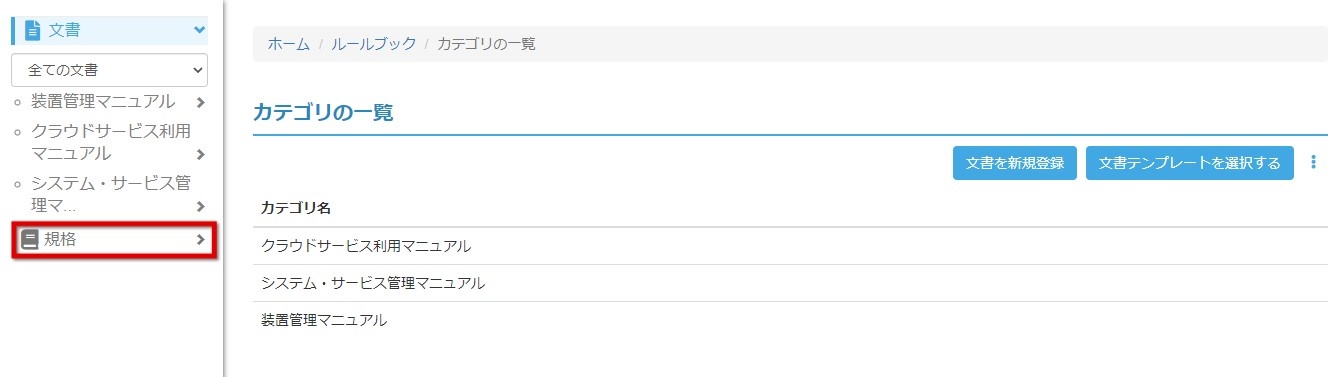Click the 文書を新規登録 button
This screenshot has width=1338, height=377.
(1015, 163)
